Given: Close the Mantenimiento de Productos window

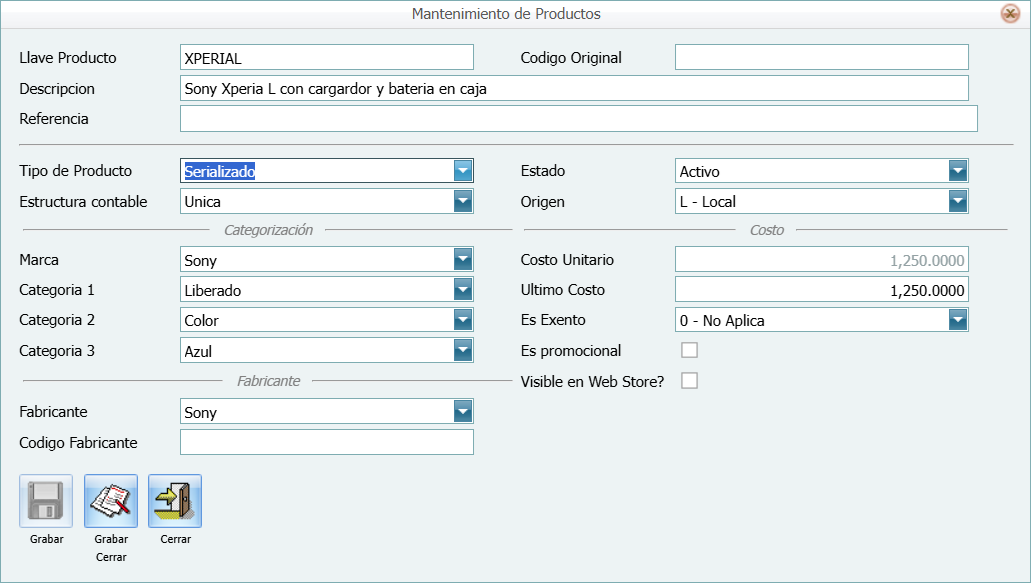Looking at the screenshot, I should click(x=1010, y=14).
